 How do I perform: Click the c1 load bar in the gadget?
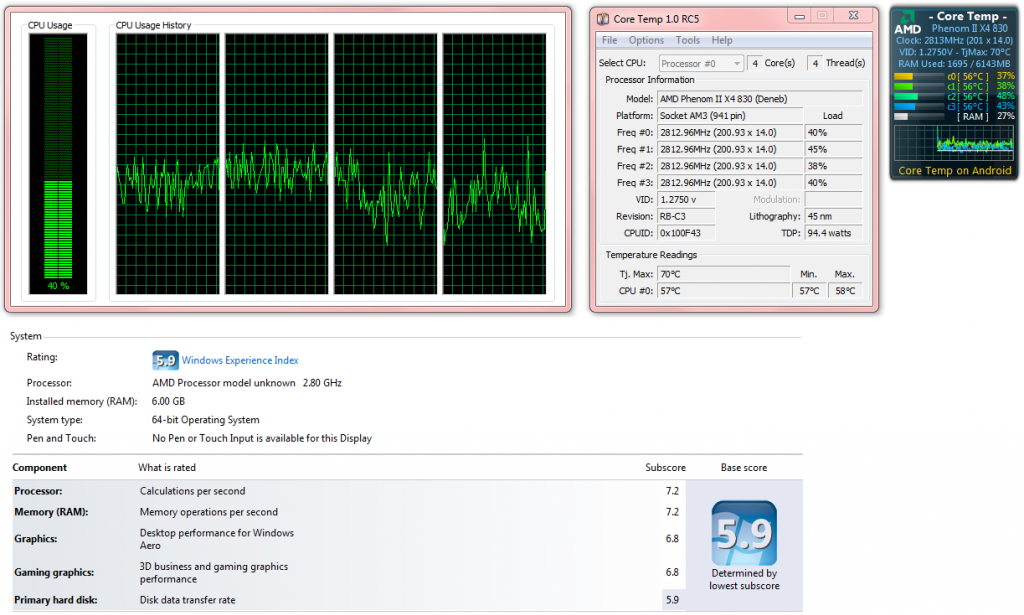point(918,86)
